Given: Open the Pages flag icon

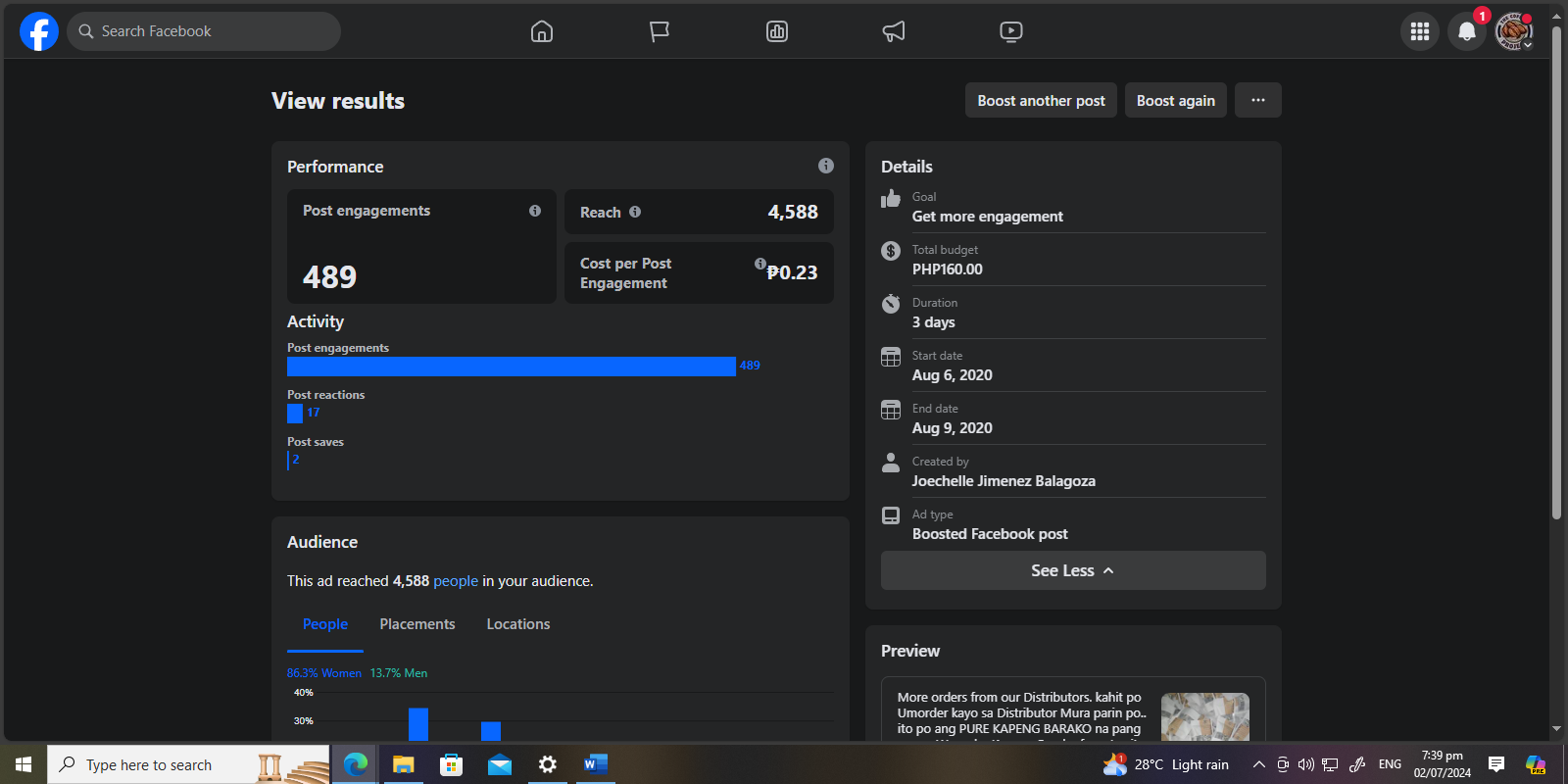Looking at the screenshot, I should [660, 31].
